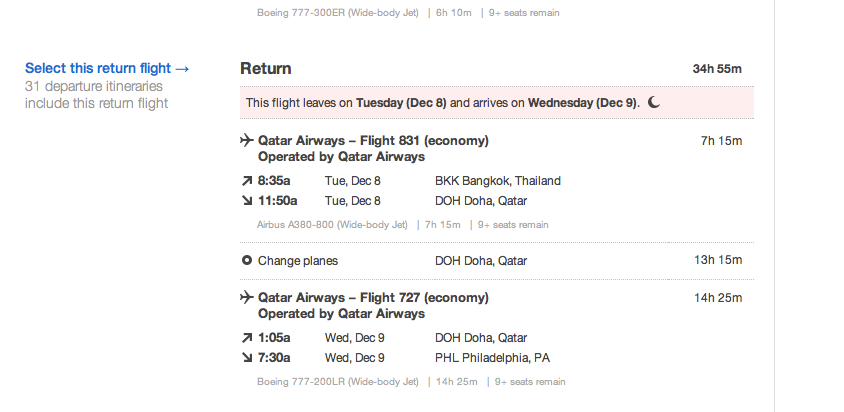Click the airplane icon beside Flight 727
The width and height of the screenshot is (844, 412).
(x=247, y=298)
